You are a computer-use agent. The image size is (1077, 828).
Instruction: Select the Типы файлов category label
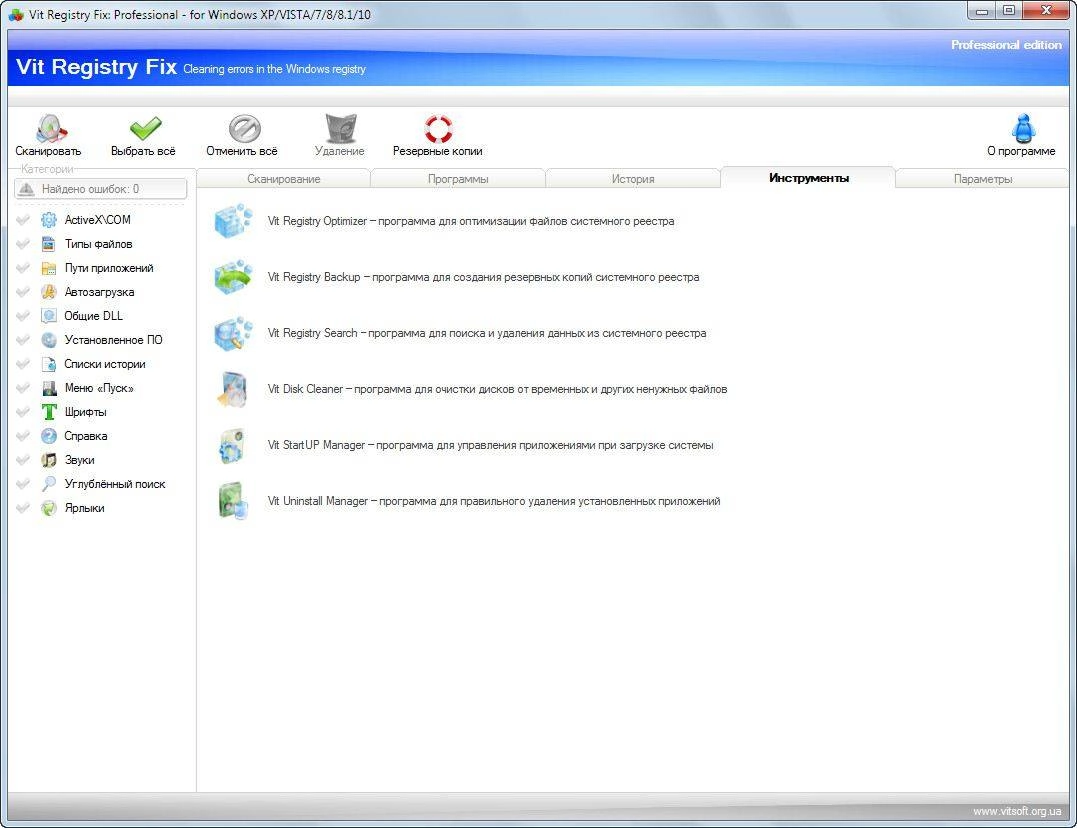98,244
